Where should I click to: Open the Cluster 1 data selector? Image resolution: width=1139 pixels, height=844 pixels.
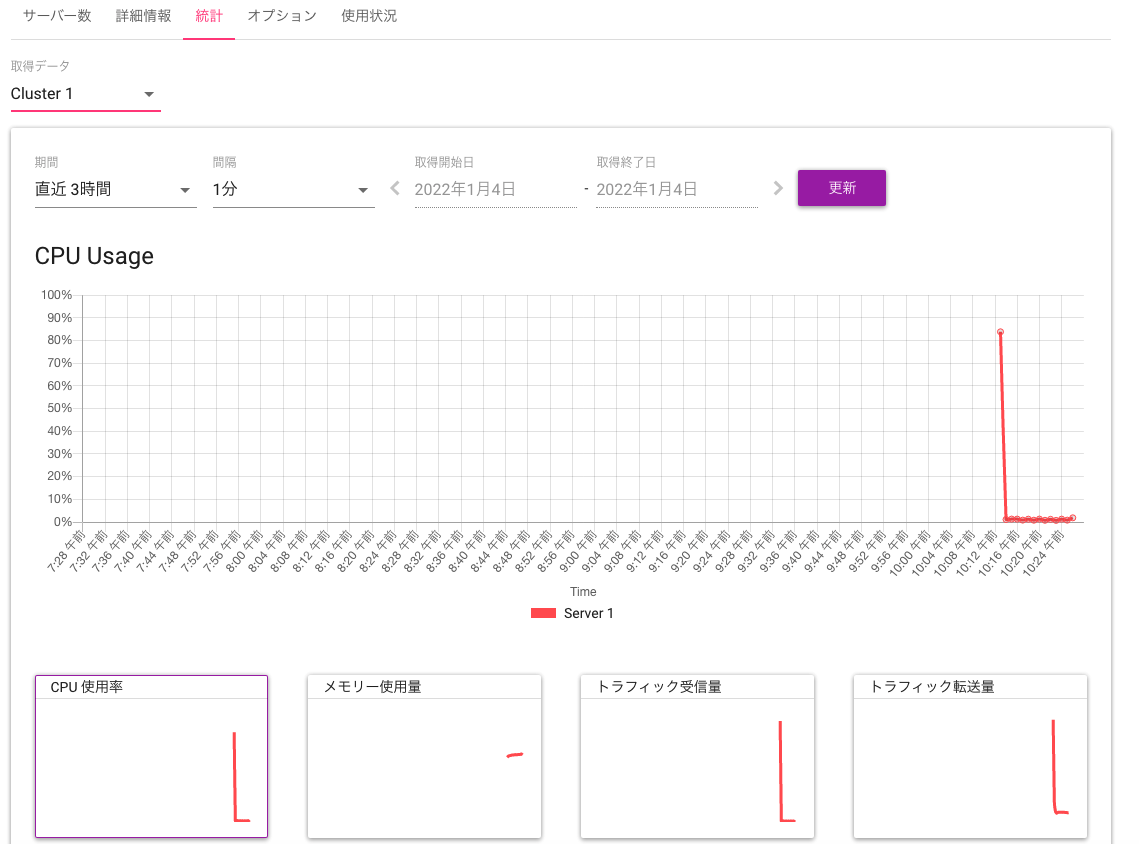point(85,95)
